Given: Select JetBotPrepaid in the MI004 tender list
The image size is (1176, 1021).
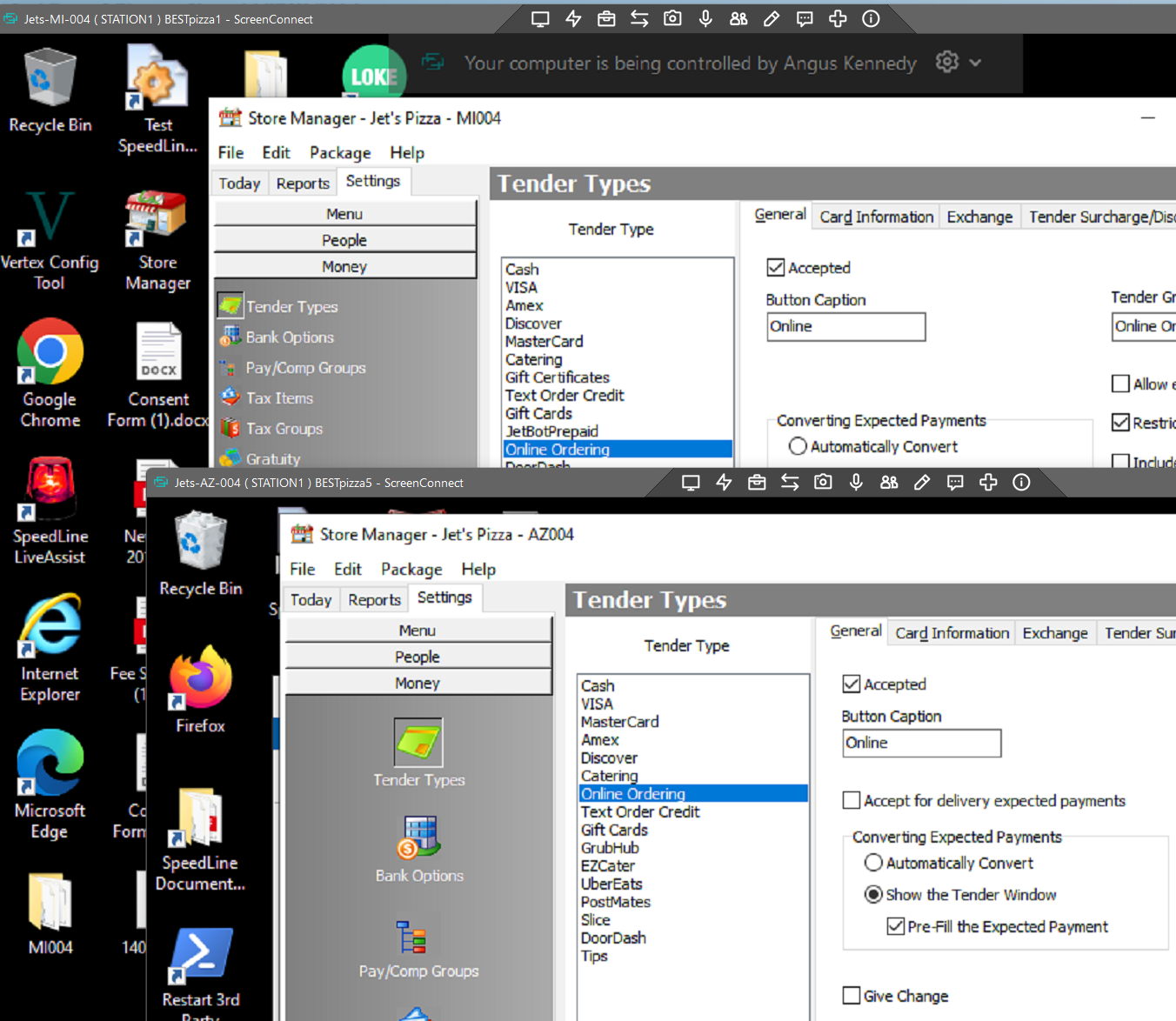Looking at the screenshot, I should [551, 430].
